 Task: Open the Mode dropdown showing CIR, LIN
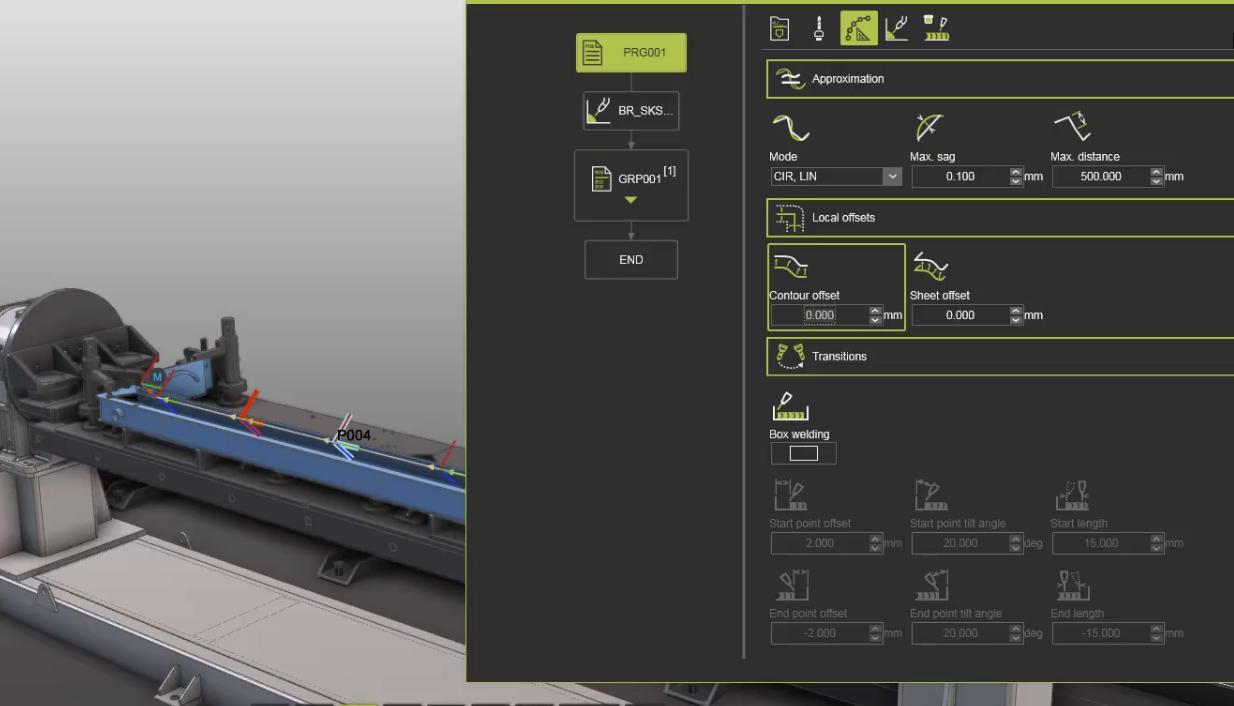[x=835, y=177]
